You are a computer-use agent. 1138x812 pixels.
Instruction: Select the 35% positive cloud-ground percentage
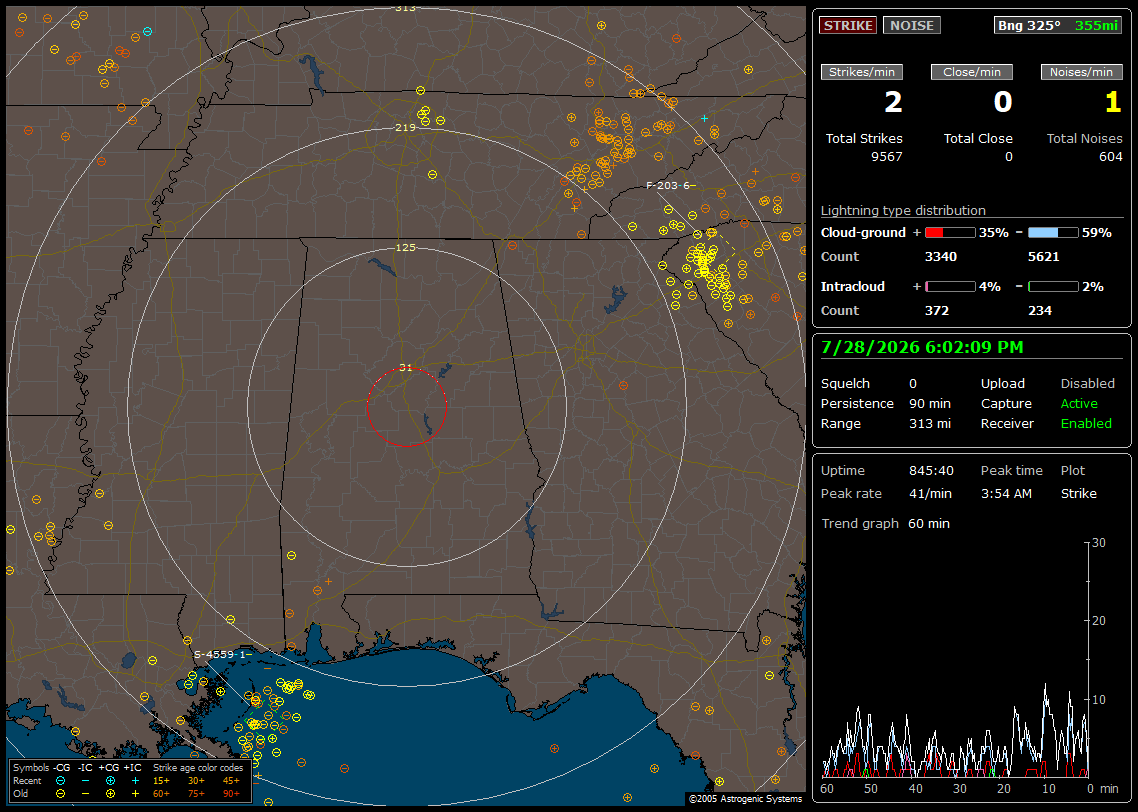click(x=994, y=233)
